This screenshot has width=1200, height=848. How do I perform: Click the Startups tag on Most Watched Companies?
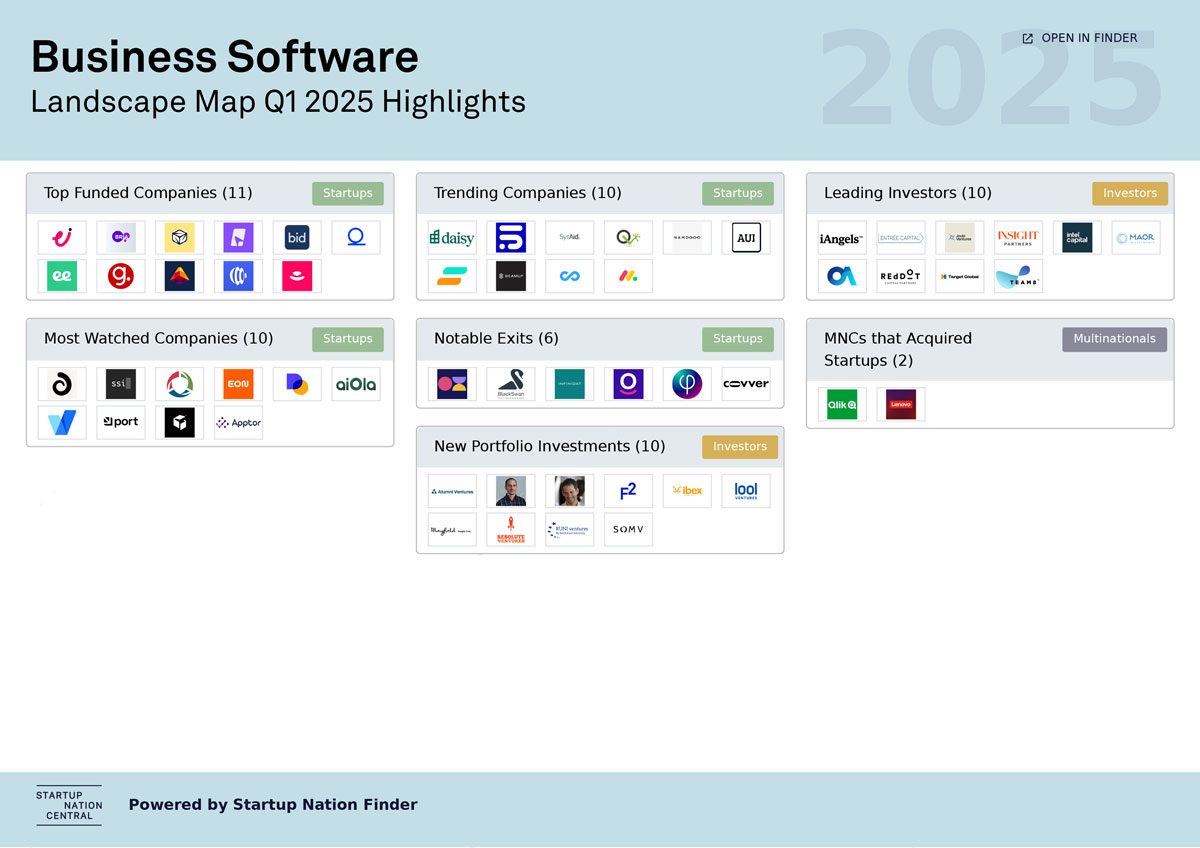coord(348,339)
